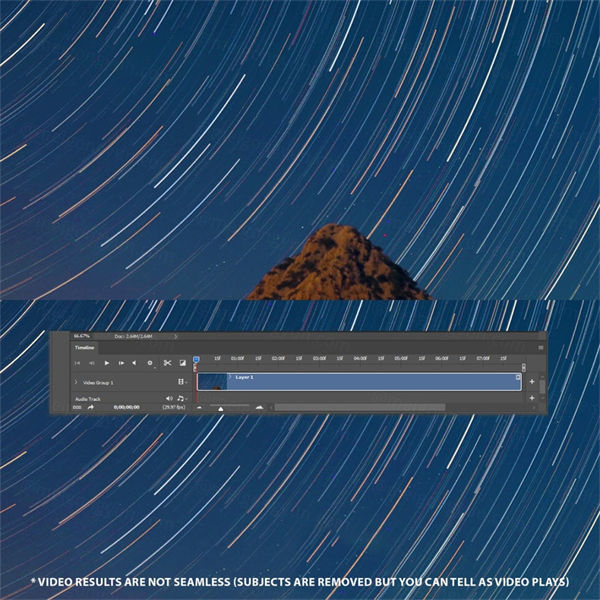The image size is (600, 600).
Task: Click the Play button in Timeline
Action: pos(106,363)
